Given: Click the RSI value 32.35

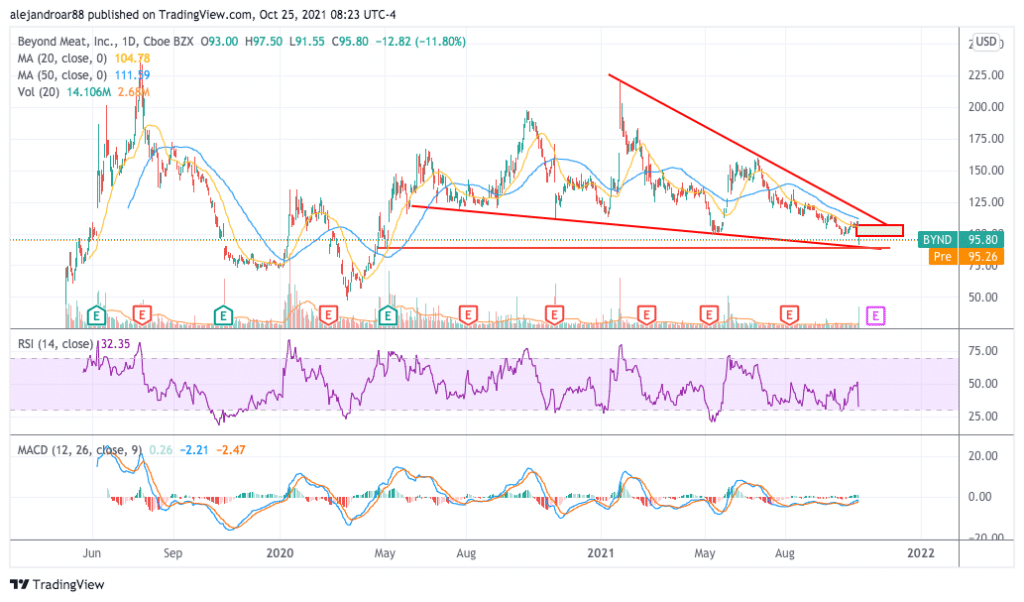Looking at the screenshot, I should pos(114,343).
